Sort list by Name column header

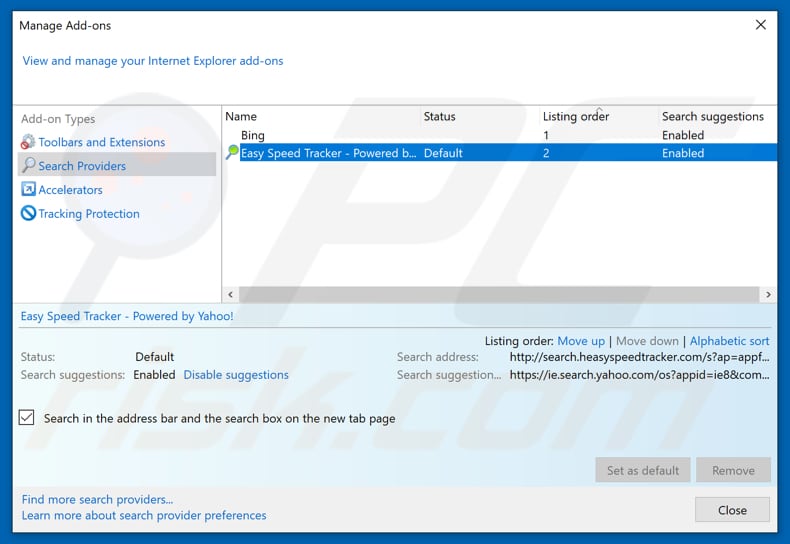point(241,116)
